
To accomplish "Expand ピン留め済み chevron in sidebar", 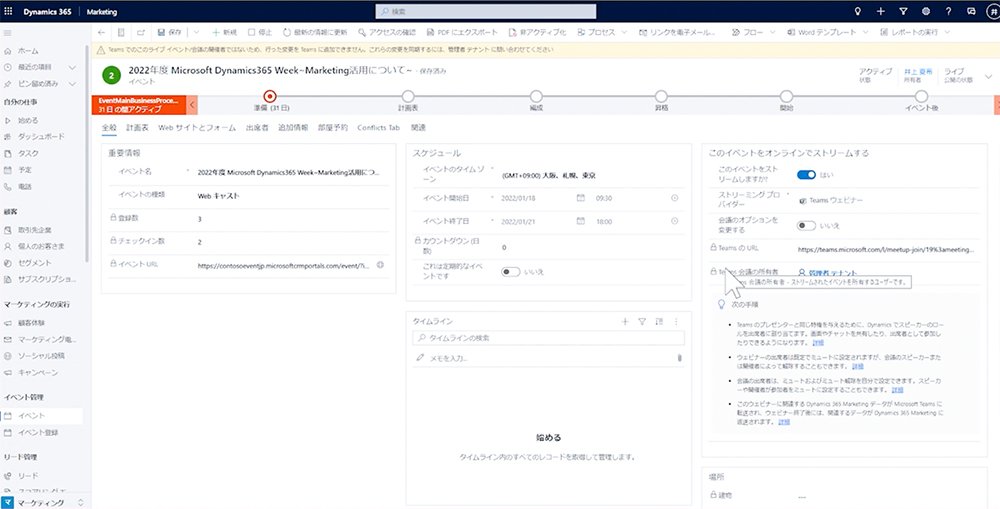I will point(72,84).
